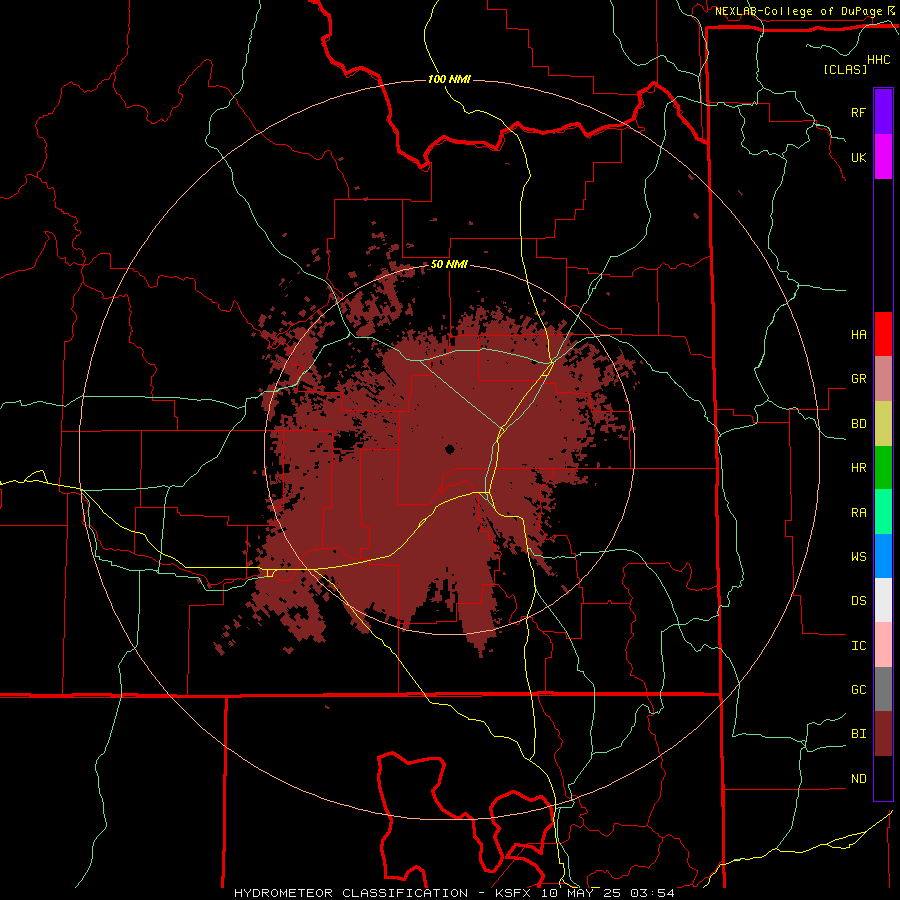Select the GC gray legend swatch

click(883, 689)
